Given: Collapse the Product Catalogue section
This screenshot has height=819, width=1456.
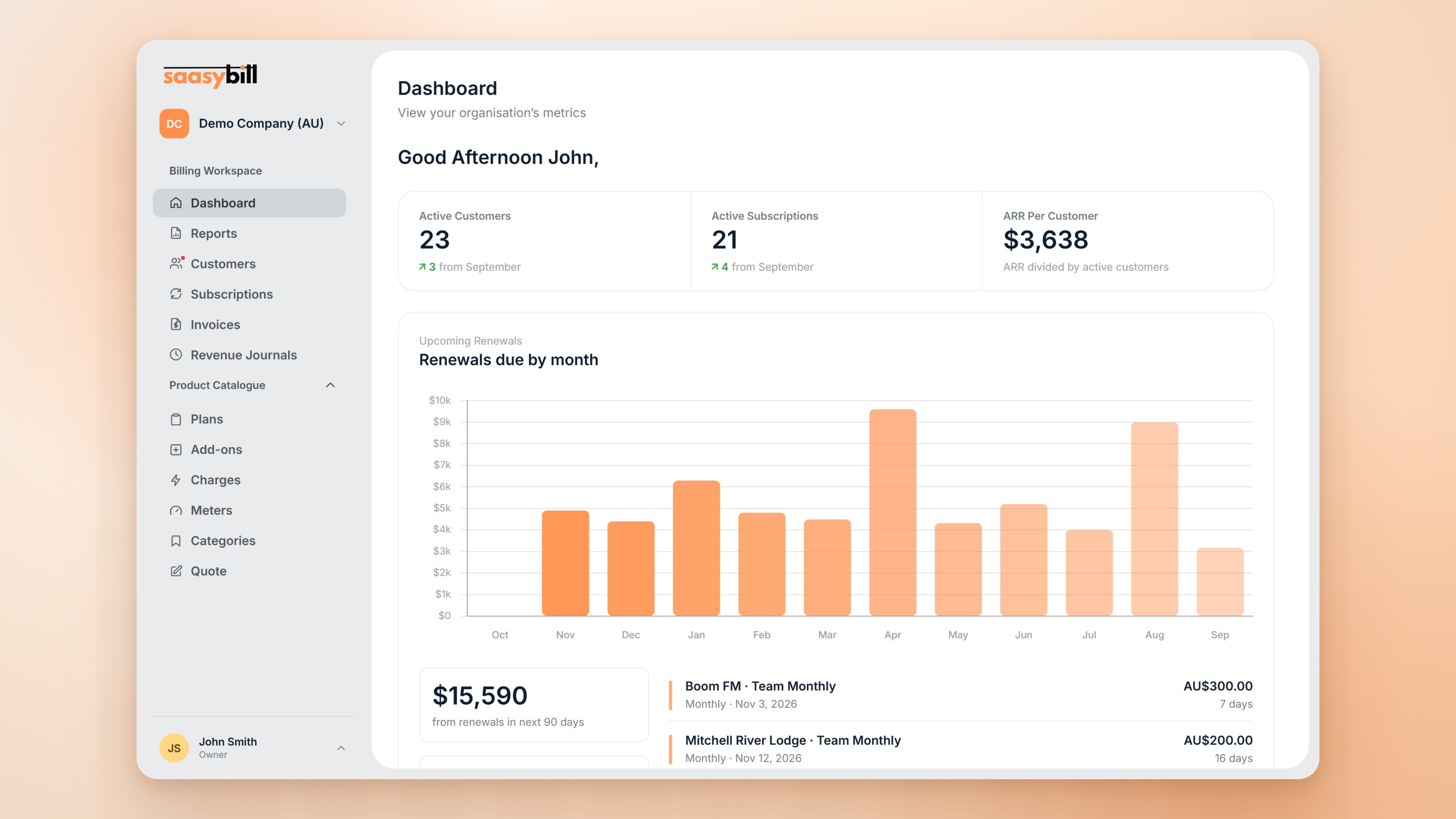Looking at the screenshot, I should click(331, 386).
